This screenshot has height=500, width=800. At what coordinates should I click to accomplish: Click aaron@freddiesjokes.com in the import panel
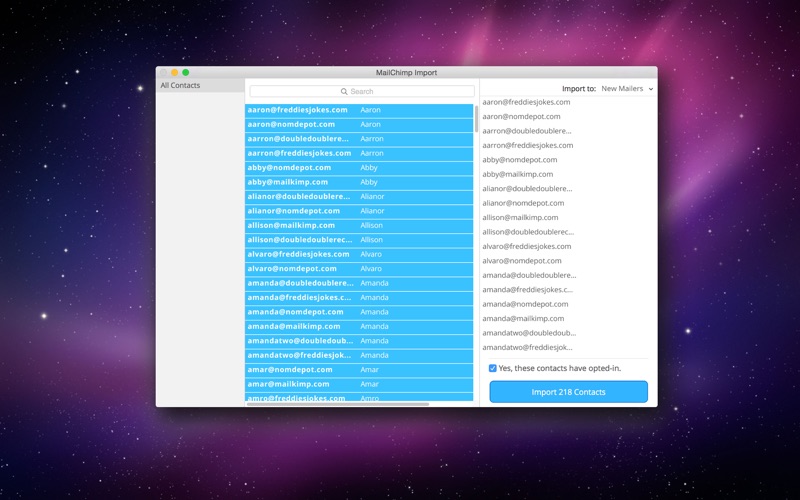(527, 102)
